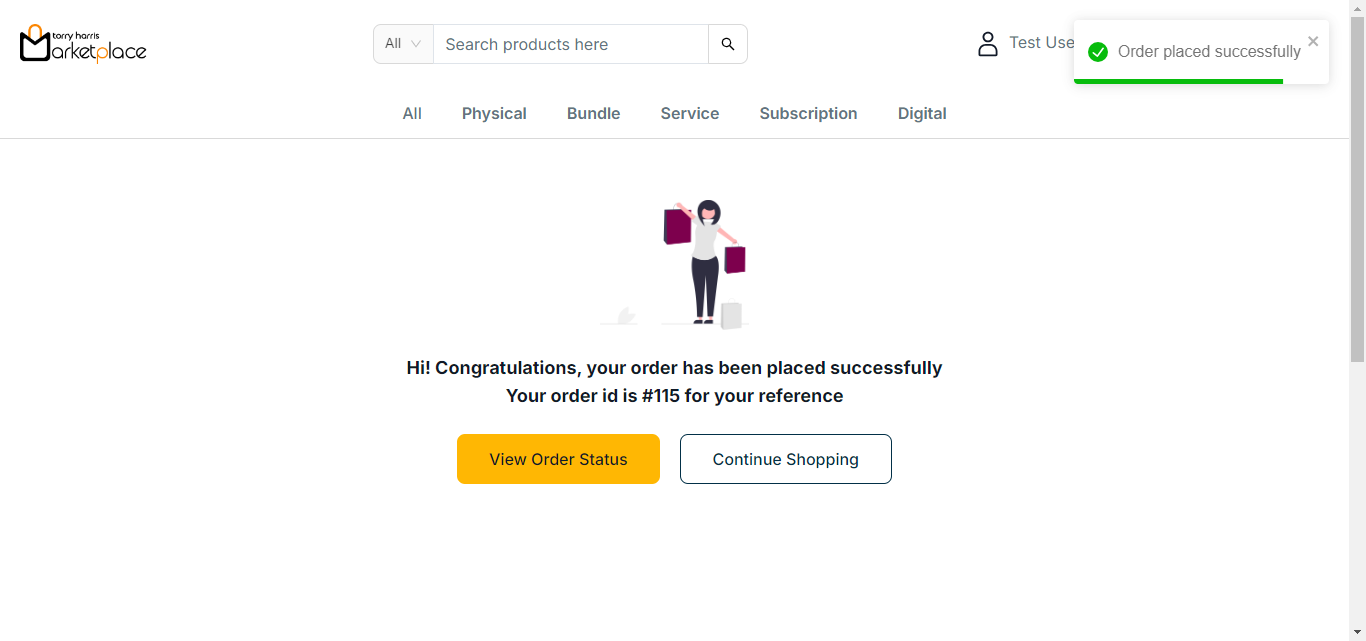Open the user profile icon
The height and width of the screenshot is (641, 1366).
click(988, 44)
